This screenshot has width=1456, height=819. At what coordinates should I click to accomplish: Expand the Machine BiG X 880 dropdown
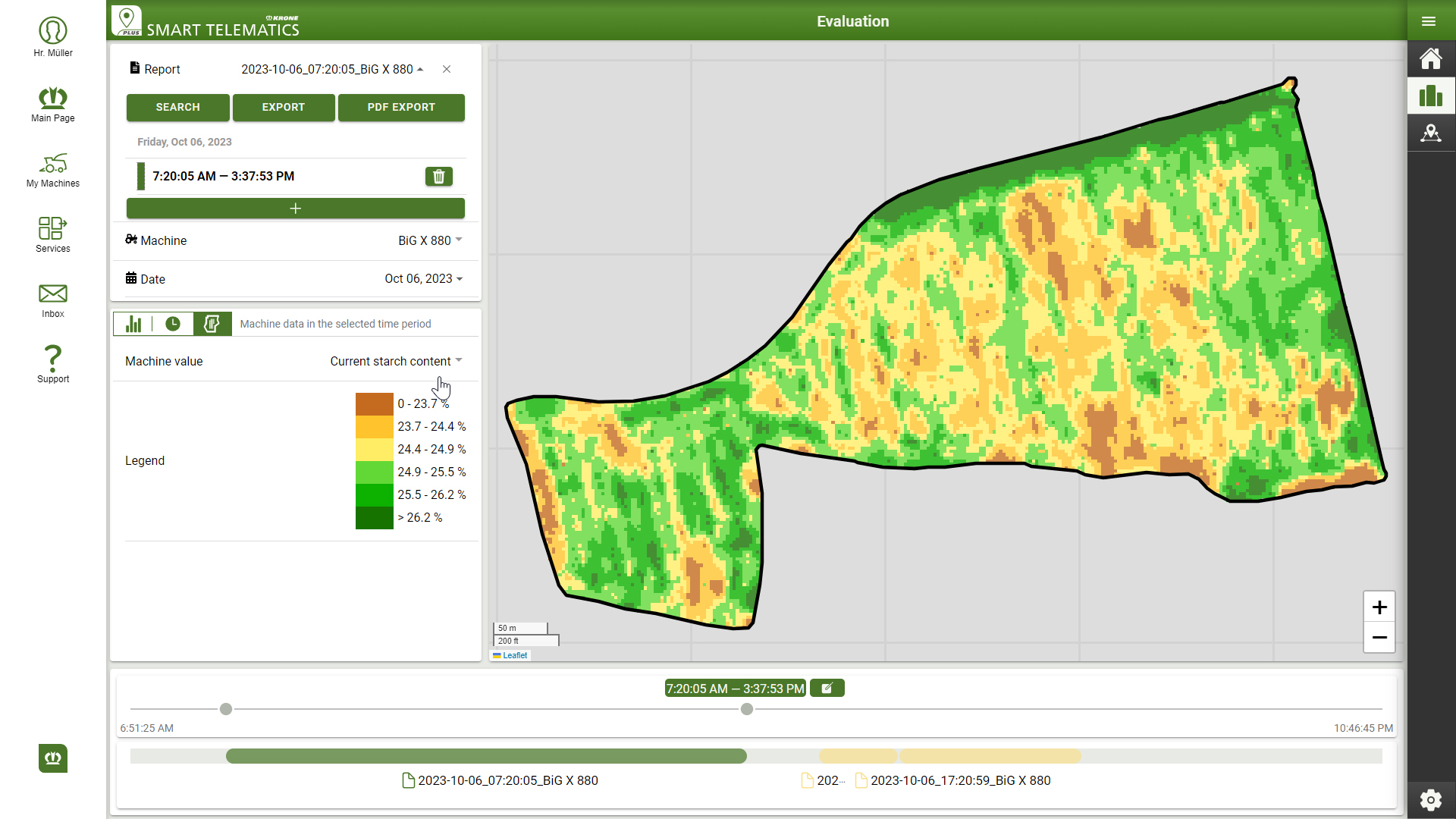click(x=430, y=240)
